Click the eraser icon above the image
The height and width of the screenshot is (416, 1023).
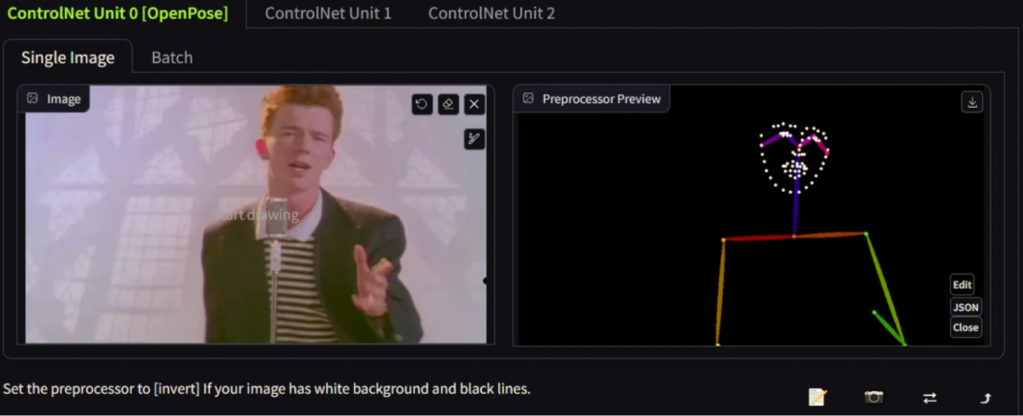[x=448, y=104]
